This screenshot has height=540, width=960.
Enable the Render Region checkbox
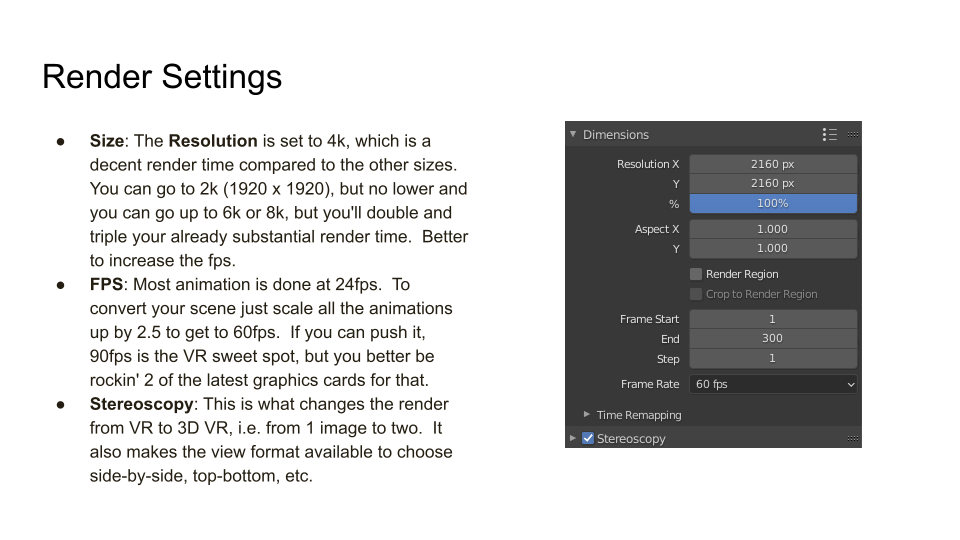(696, 274)
